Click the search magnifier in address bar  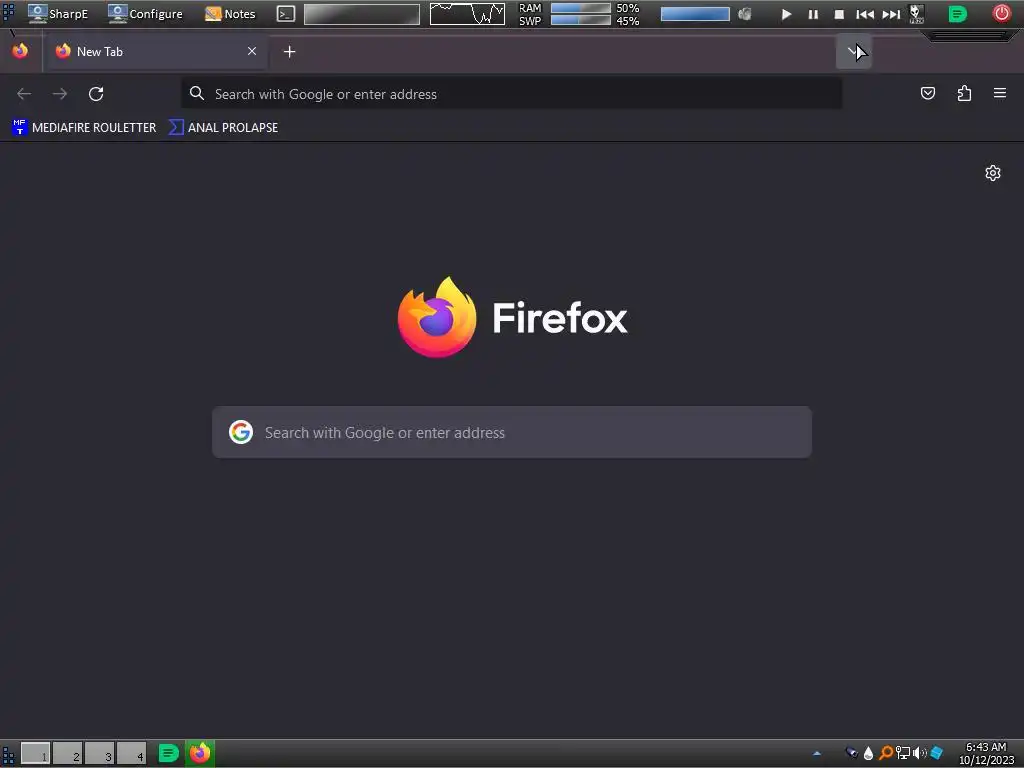pos(197,94)
